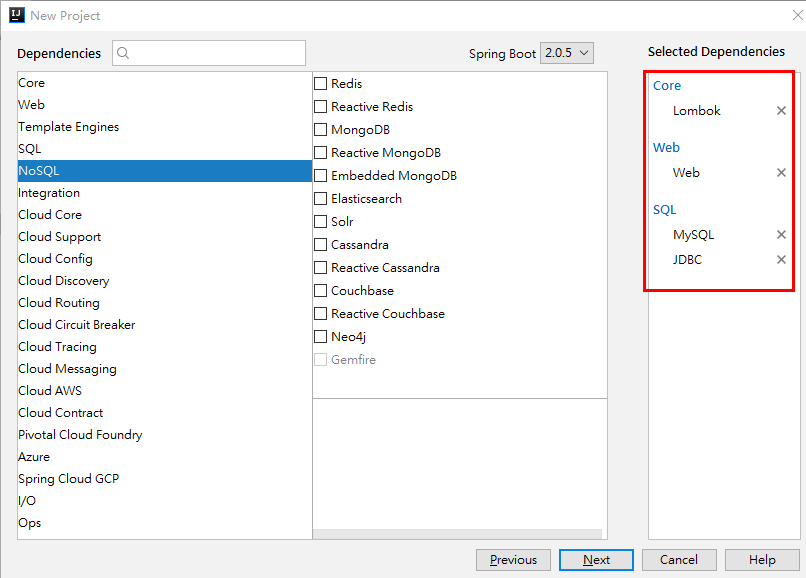Click the Previous button
The height and width of the screenshot is (578, 806).
(x=513, y=560)
